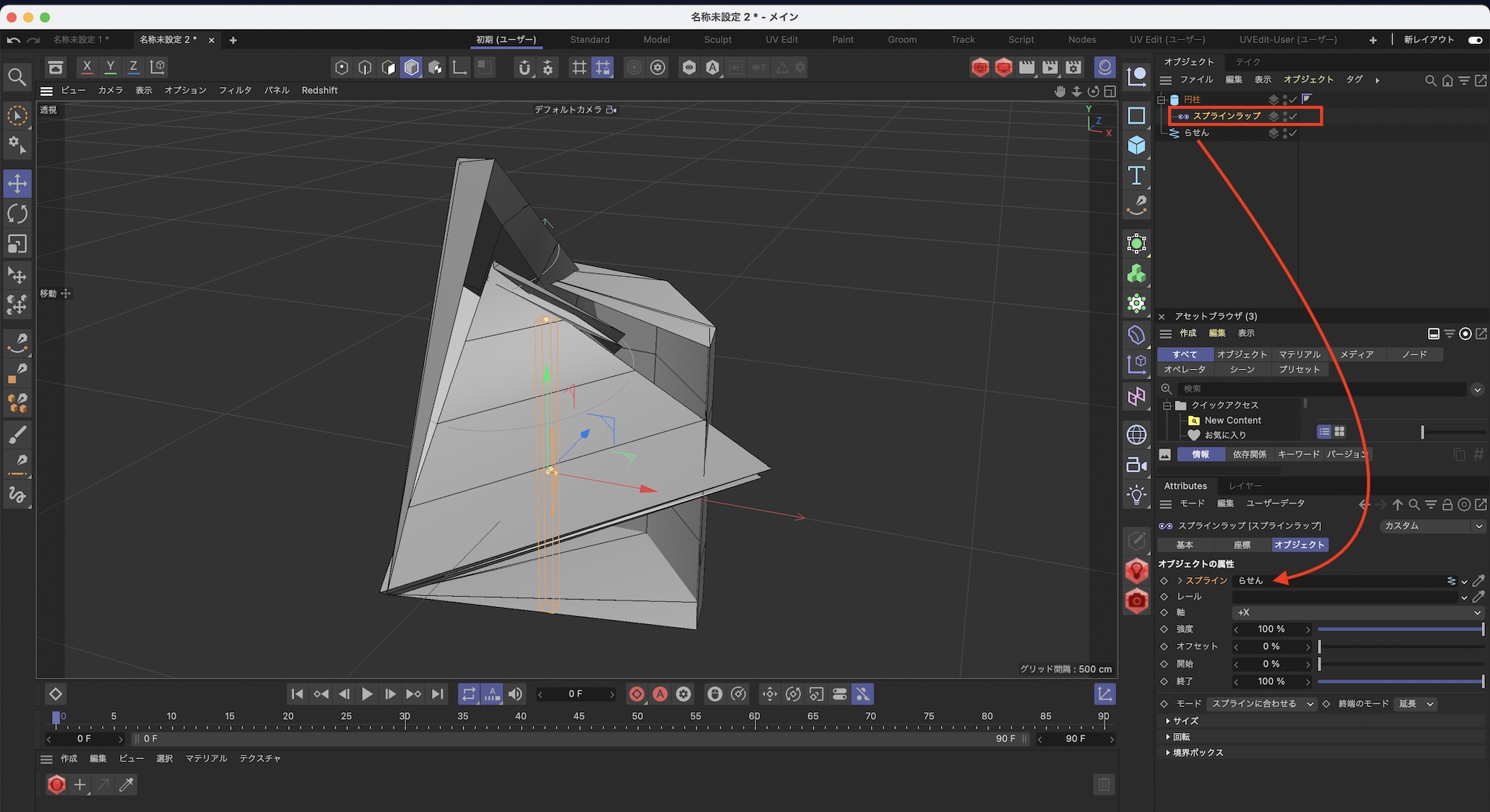
Task: Select the Rotate tool in left toolbar
Action: (17, 214)
